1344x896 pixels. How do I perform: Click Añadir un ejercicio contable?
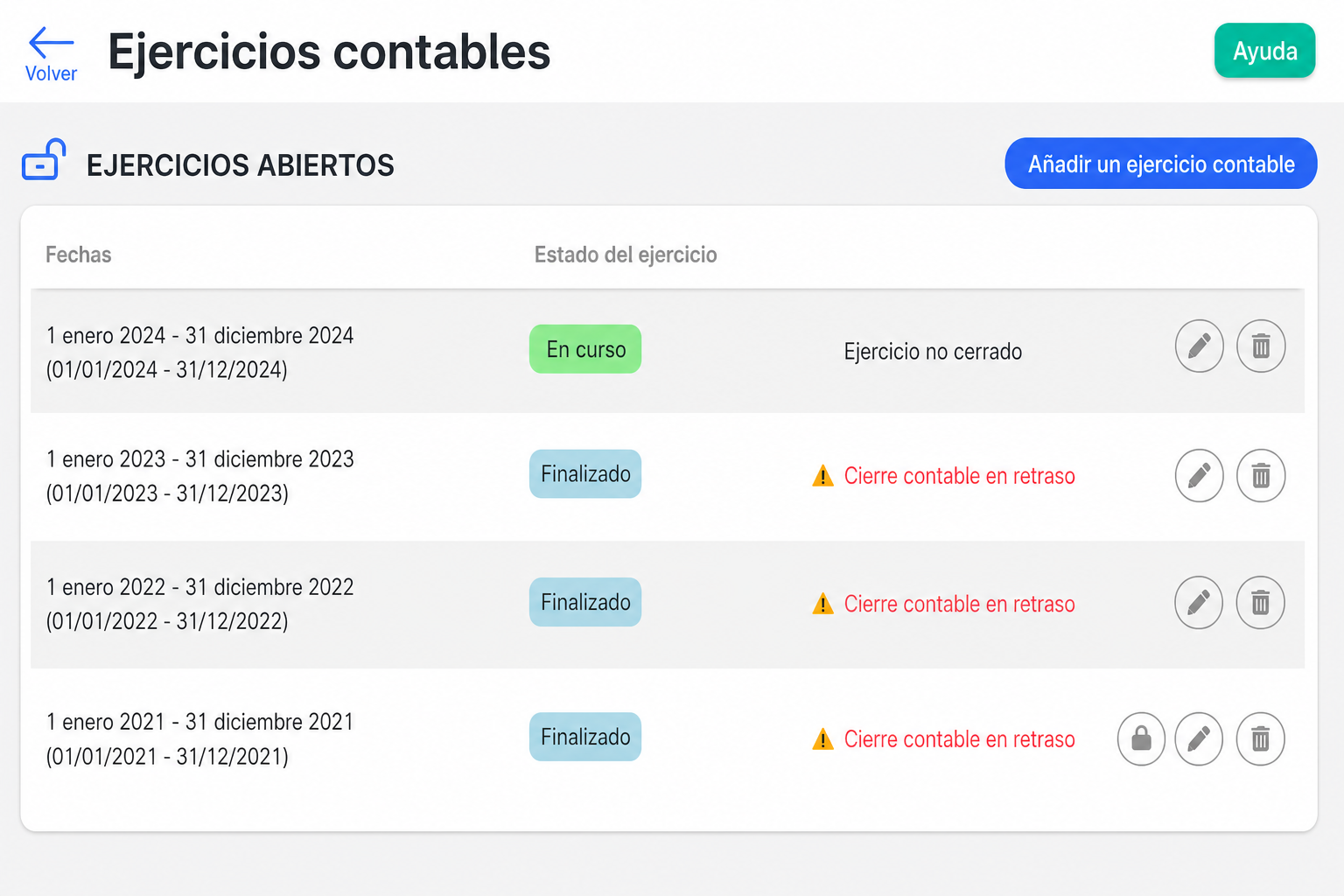pyautogui.click(x=1161, y=164)
